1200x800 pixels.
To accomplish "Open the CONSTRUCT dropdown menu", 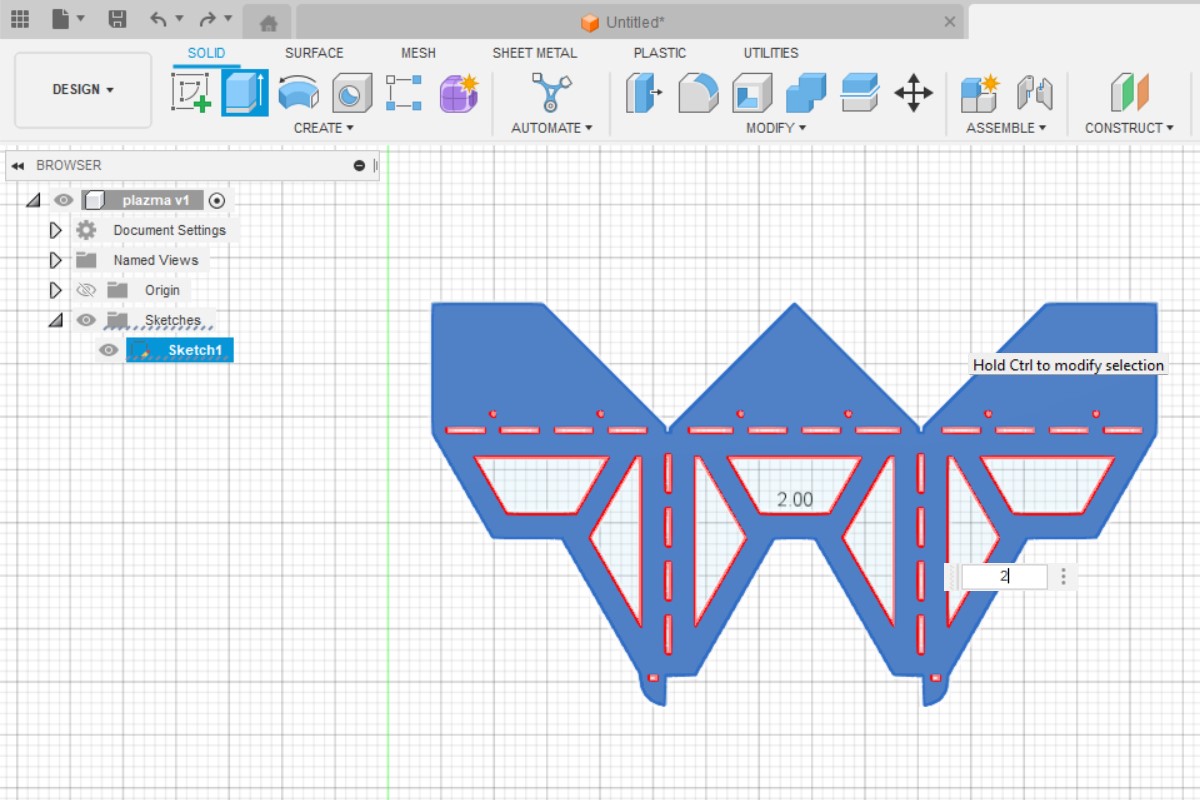I will click(1130, 128).
